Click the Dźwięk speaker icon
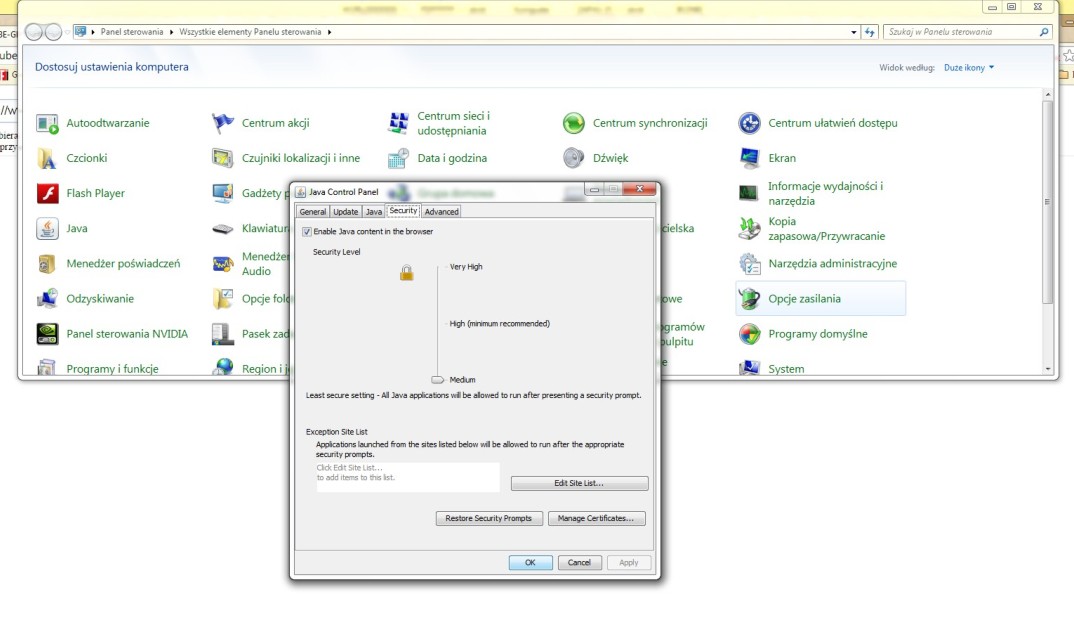The image size is (1074, 618). coord(573,158)
